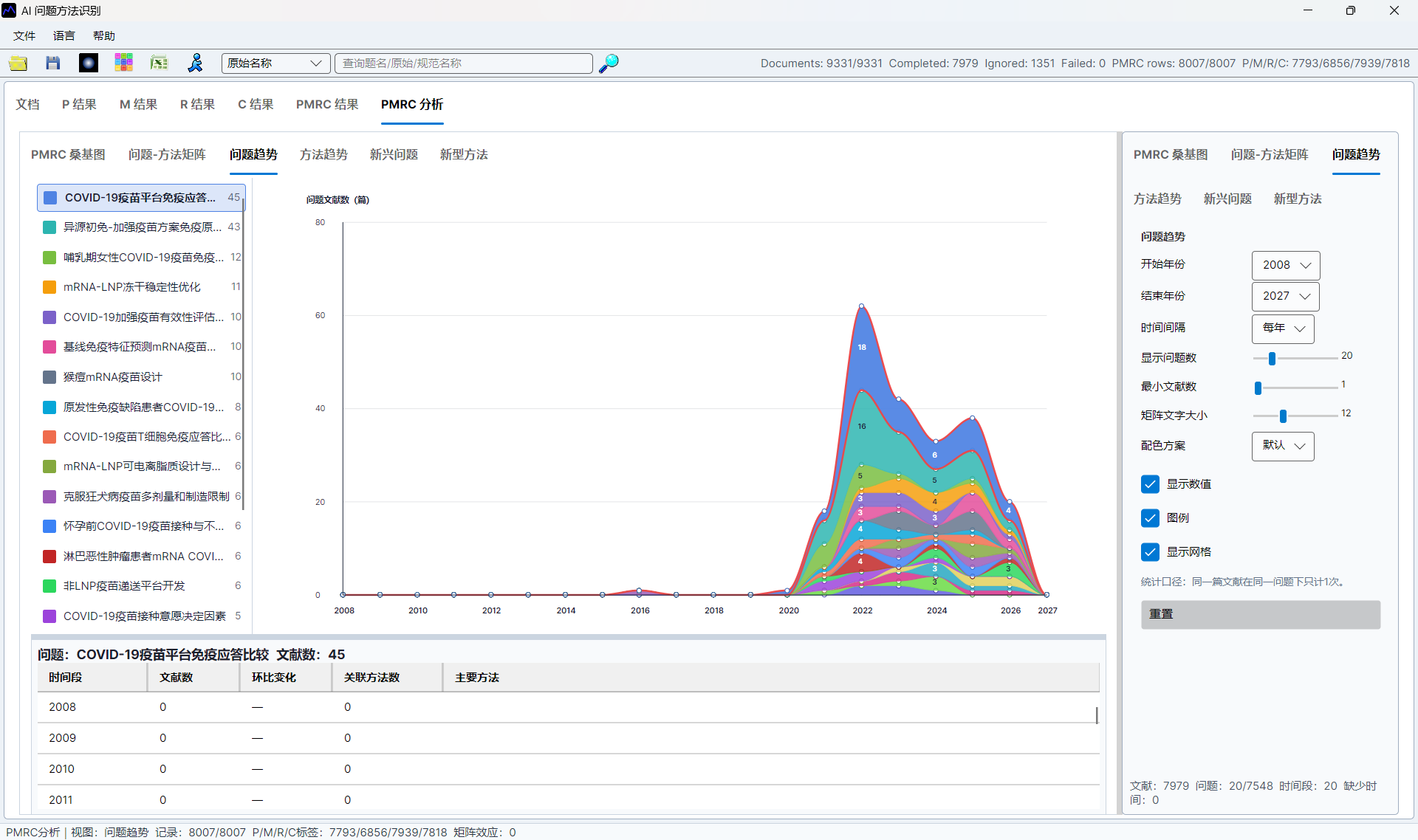Open left panel 方法趋势 sub-tab
The height and width of the screenshot is (840, 1418).
[323, 155]
